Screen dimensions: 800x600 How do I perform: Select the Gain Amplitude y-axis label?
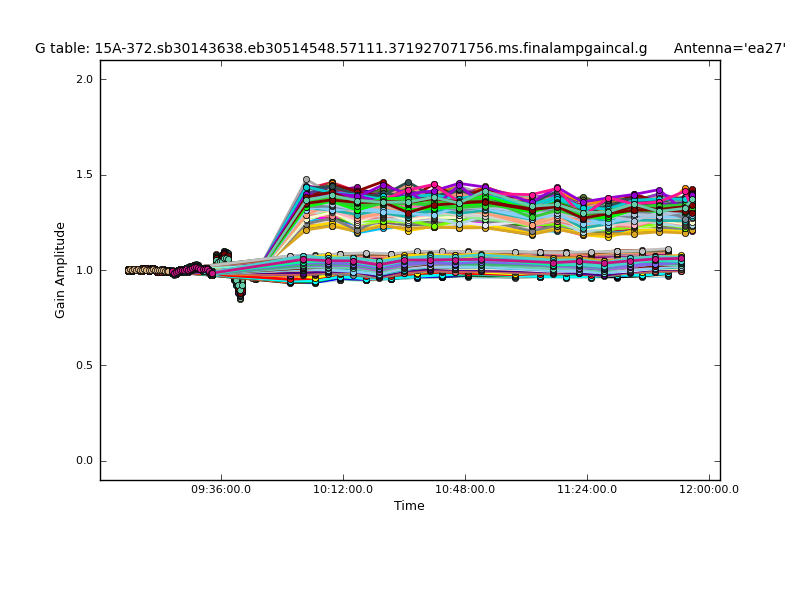pos(61,270)
